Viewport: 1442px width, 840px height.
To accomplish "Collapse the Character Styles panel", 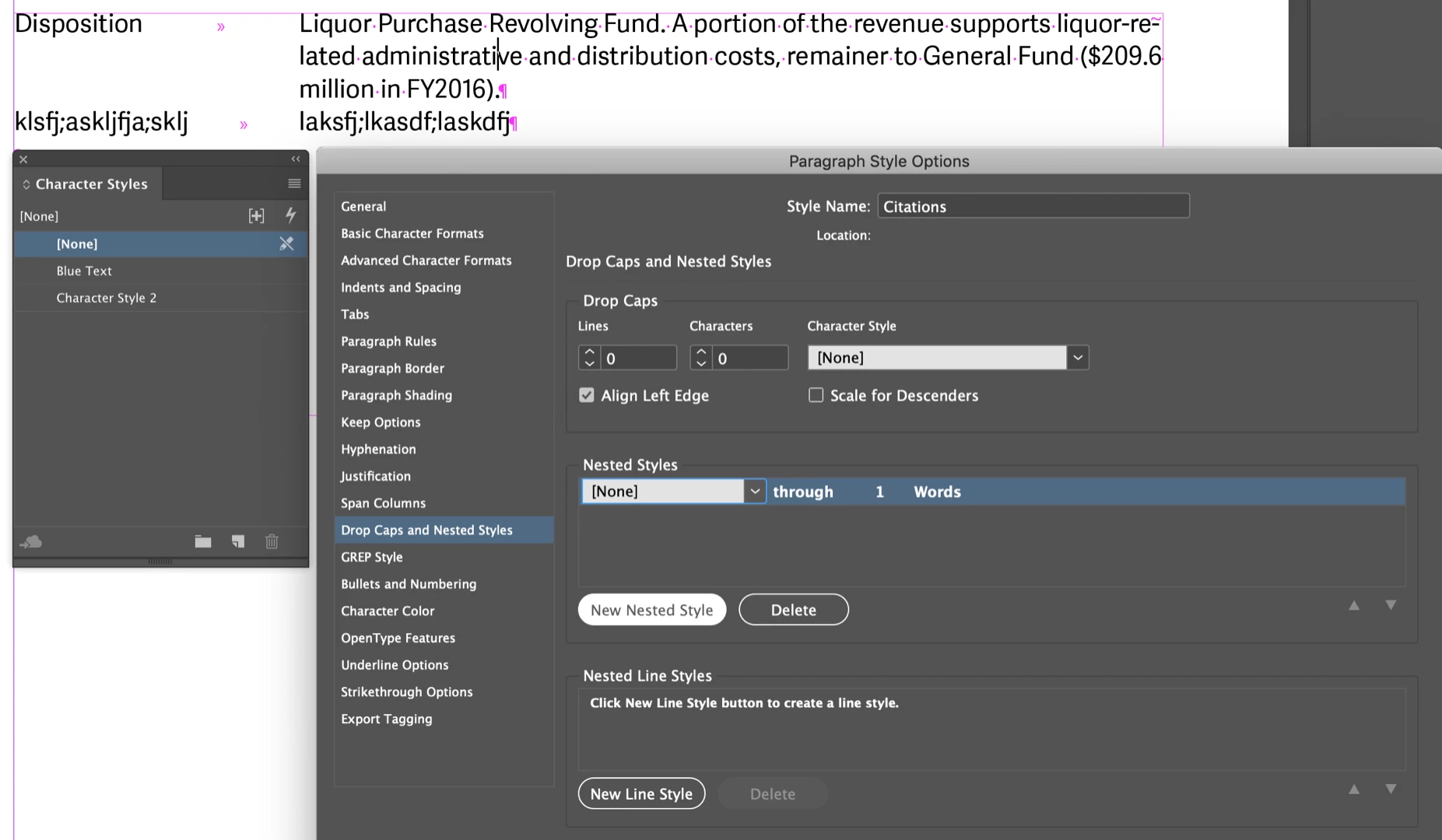I will point(296,159).
